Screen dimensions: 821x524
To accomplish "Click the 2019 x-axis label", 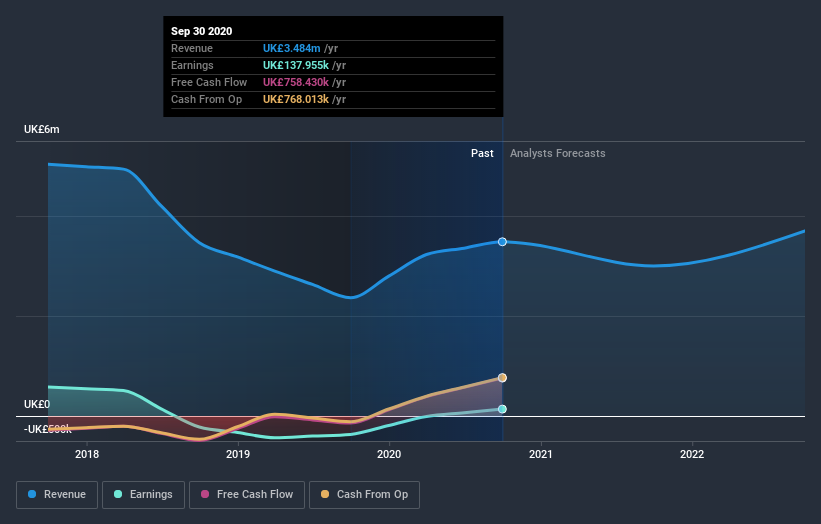I will (x=238, y=454).
